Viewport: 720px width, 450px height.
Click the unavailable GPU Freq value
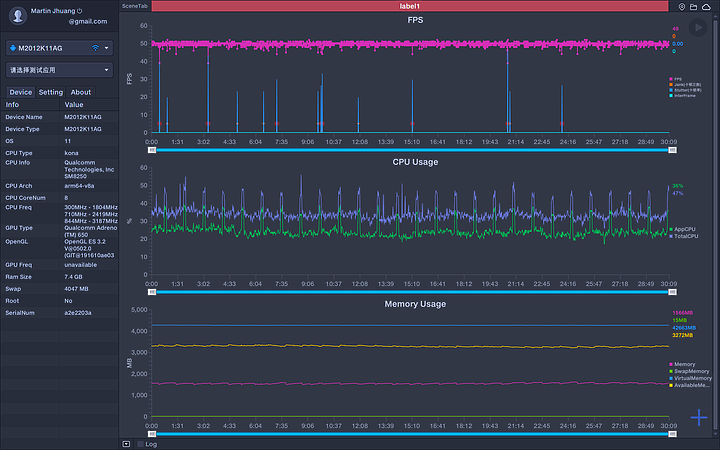point(80,265)
